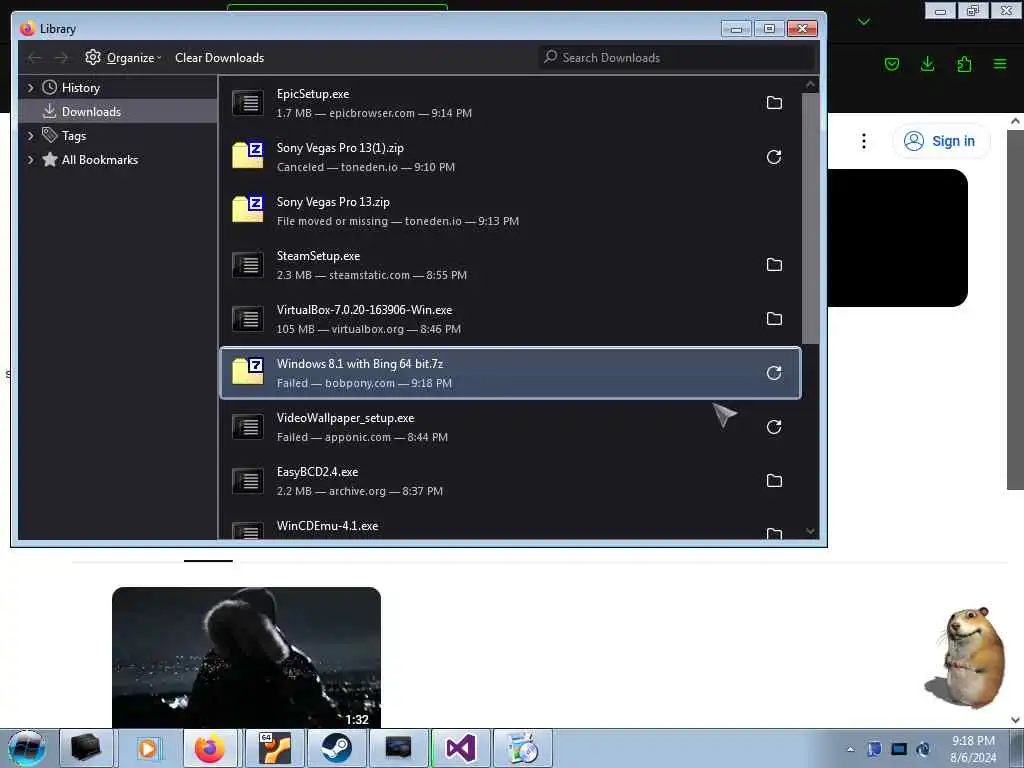
Task: Select the EpicSetup.exe file name
Action: click(x=313, y=94)
